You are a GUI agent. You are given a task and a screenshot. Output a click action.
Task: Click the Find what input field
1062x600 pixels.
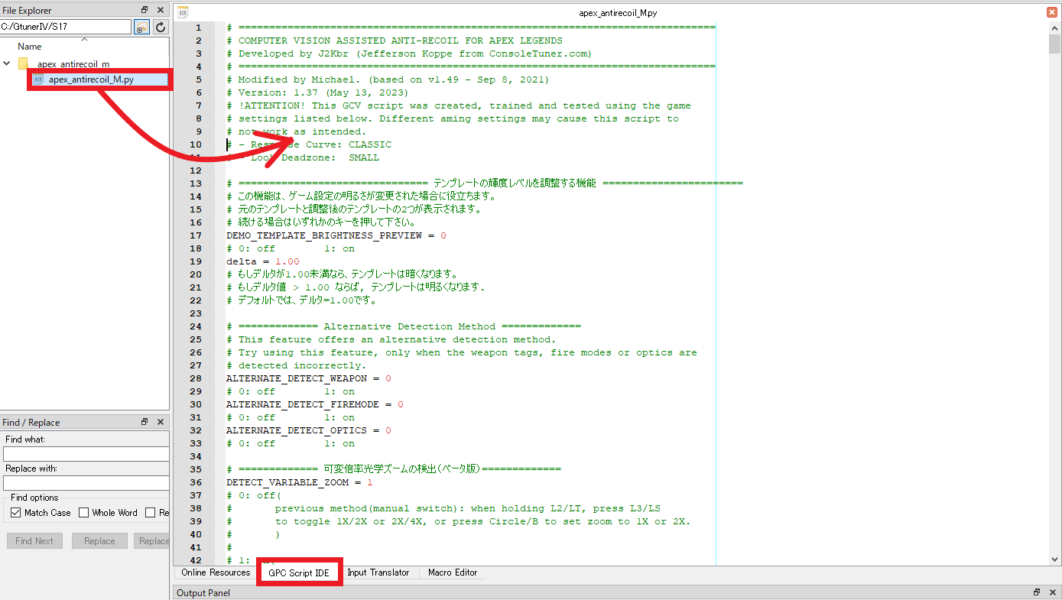click(84, 454)
